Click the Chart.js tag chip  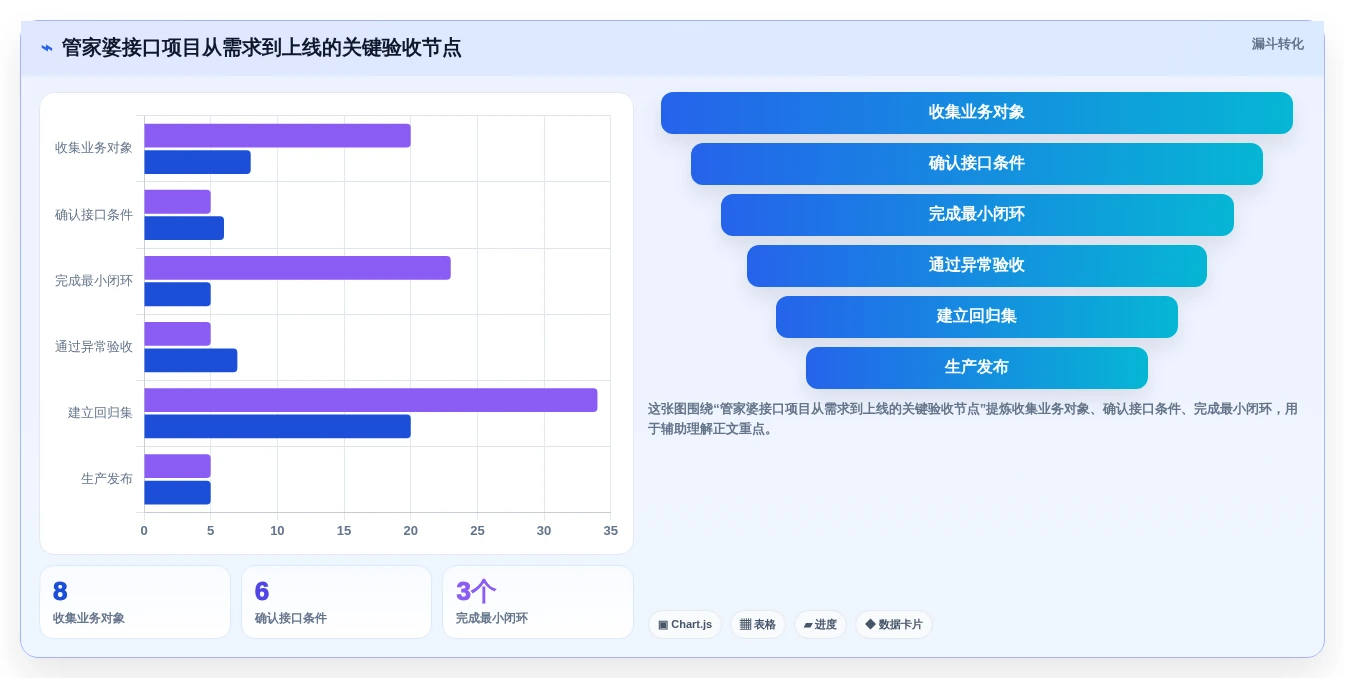coord(685,625)
